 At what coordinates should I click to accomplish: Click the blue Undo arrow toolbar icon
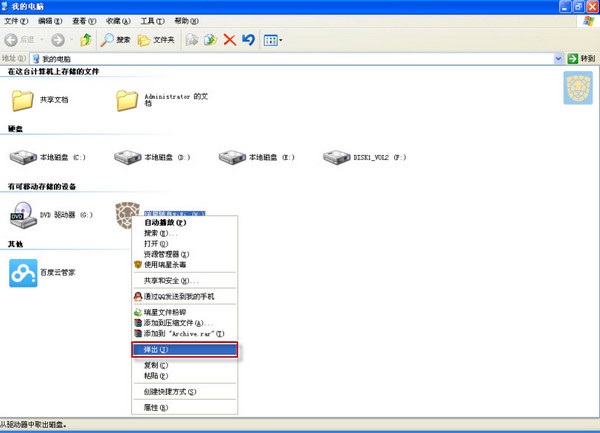point(249,40)
